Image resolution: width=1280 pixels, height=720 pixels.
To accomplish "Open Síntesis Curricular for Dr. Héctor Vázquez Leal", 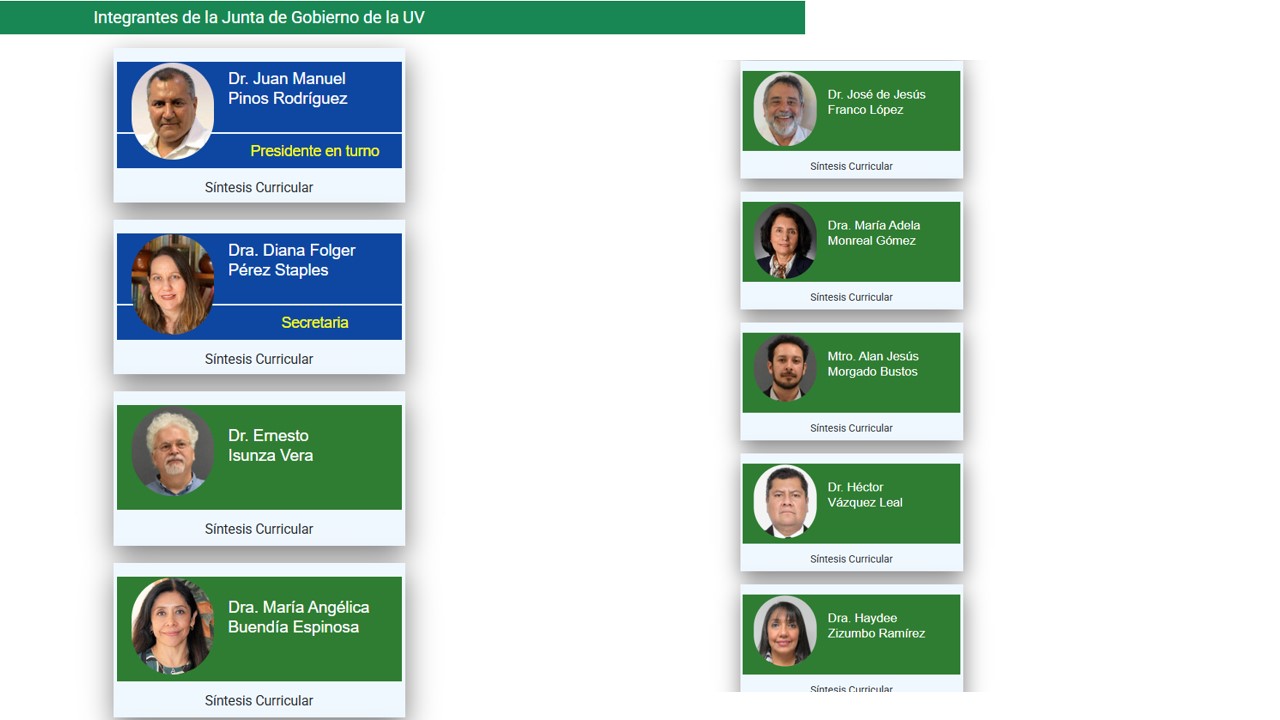I will pos(851,559).
